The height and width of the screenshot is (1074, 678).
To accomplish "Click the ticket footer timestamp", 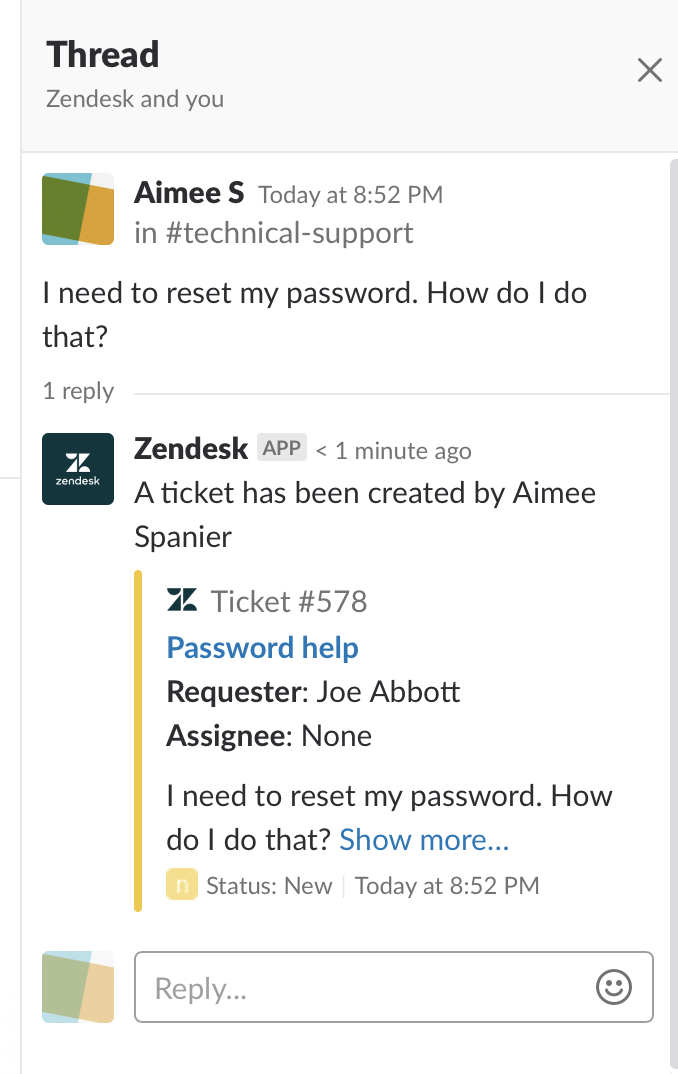I will point(447,885).
